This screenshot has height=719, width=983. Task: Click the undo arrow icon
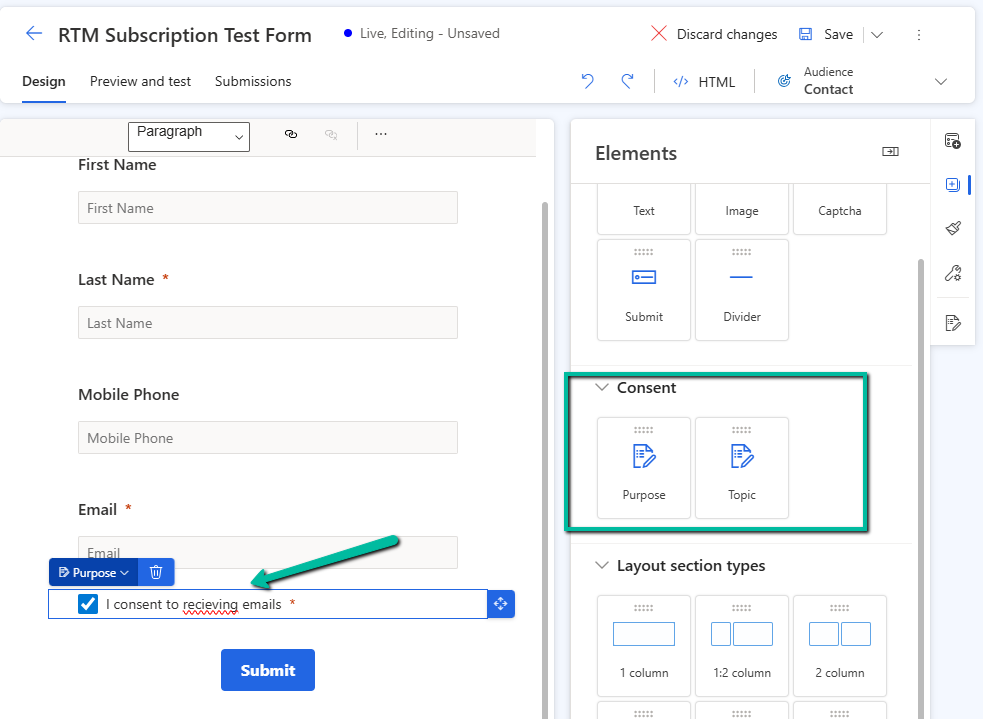pos(588,81)
